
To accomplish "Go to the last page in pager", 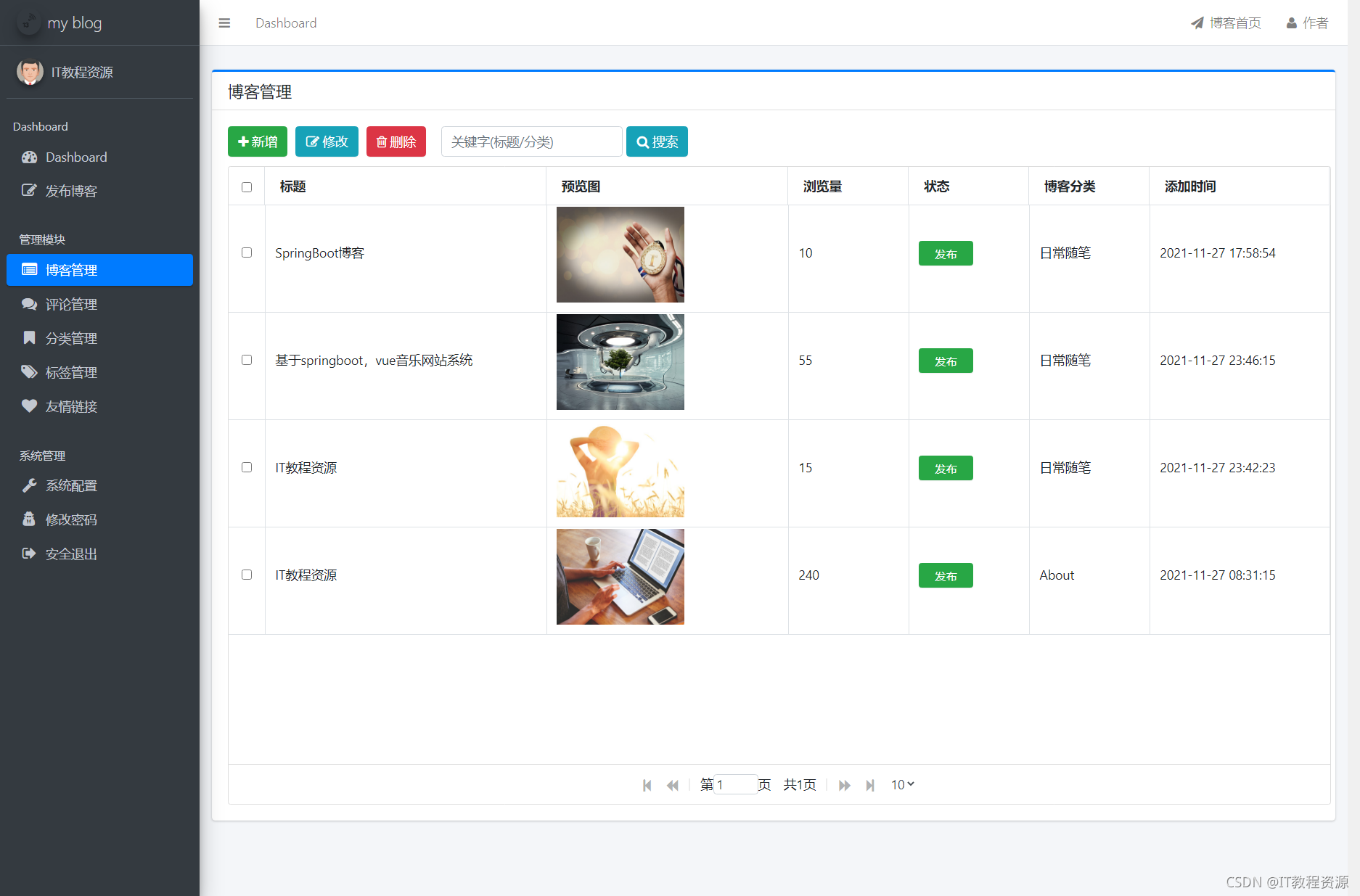I will [870, 785].
